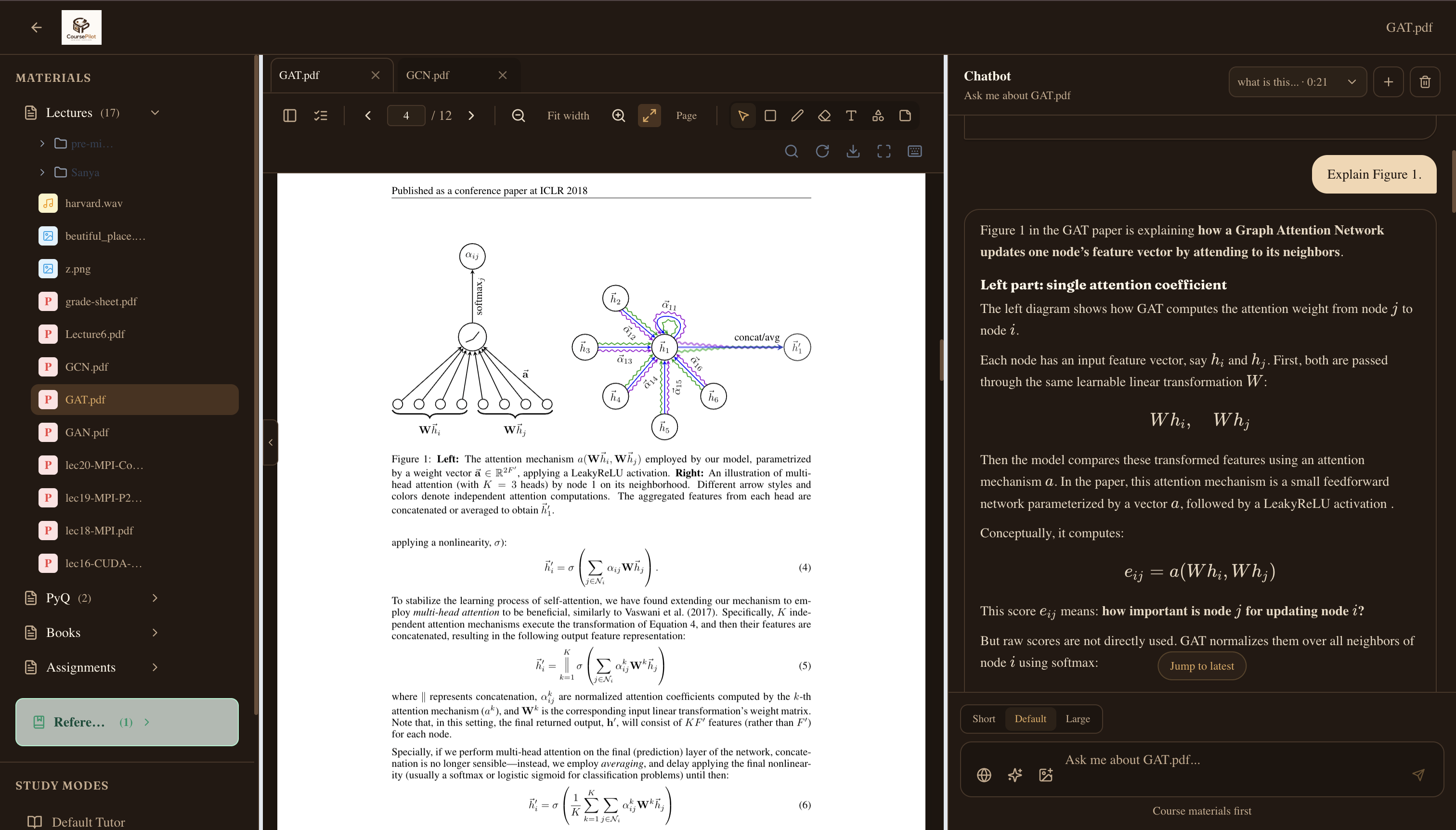Screen dimensions: 1456x830
Task: Start a new chat with plus
Action: (1389, 82)
